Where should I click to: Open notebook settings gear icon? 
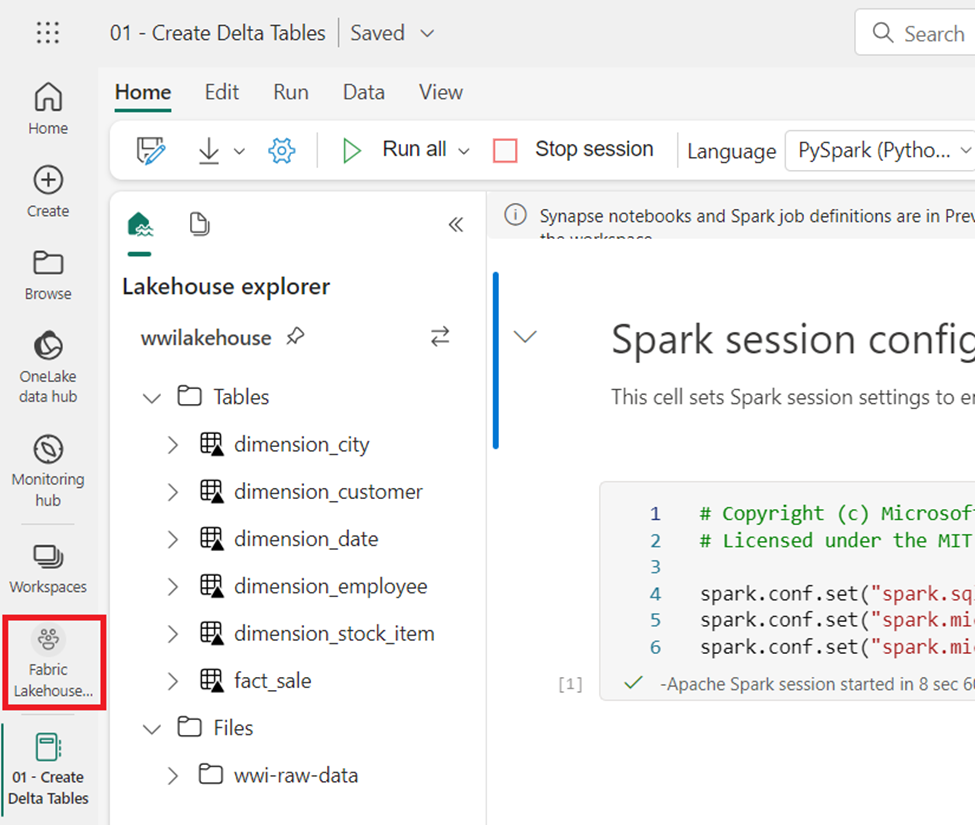click(281, 150)
